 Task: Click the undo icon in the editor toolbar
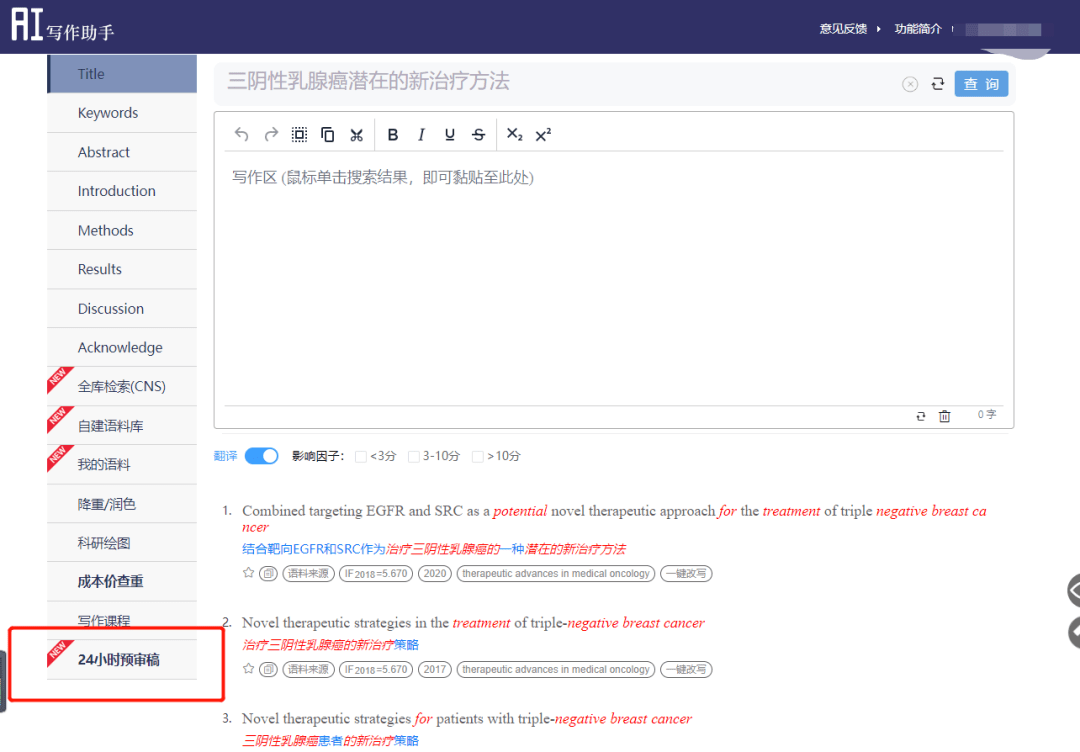pyautogui.click(x=241, y=134)
